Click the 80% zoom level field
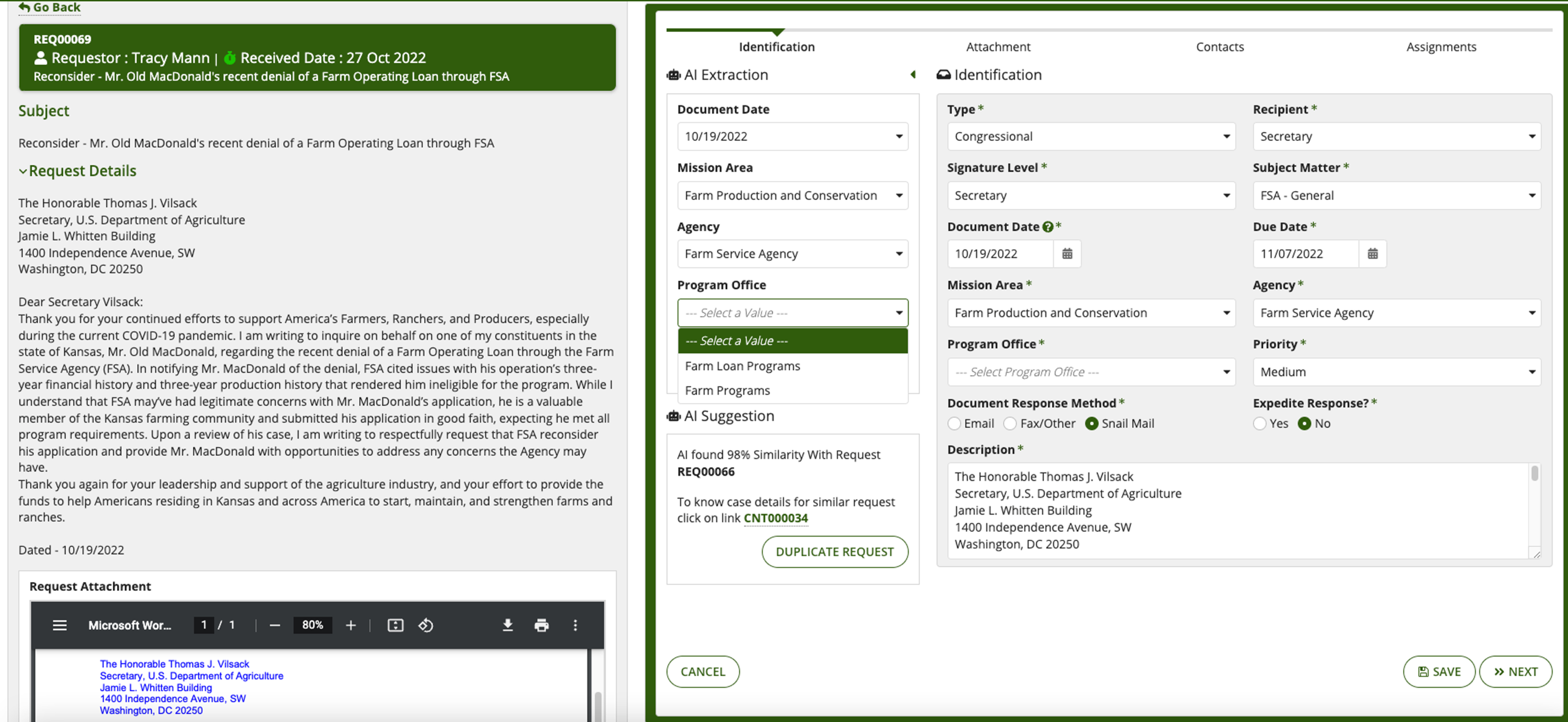Image resolution: width=1568 pixels, height=722 pixels. pyautogui.click(x=313, y=625)
